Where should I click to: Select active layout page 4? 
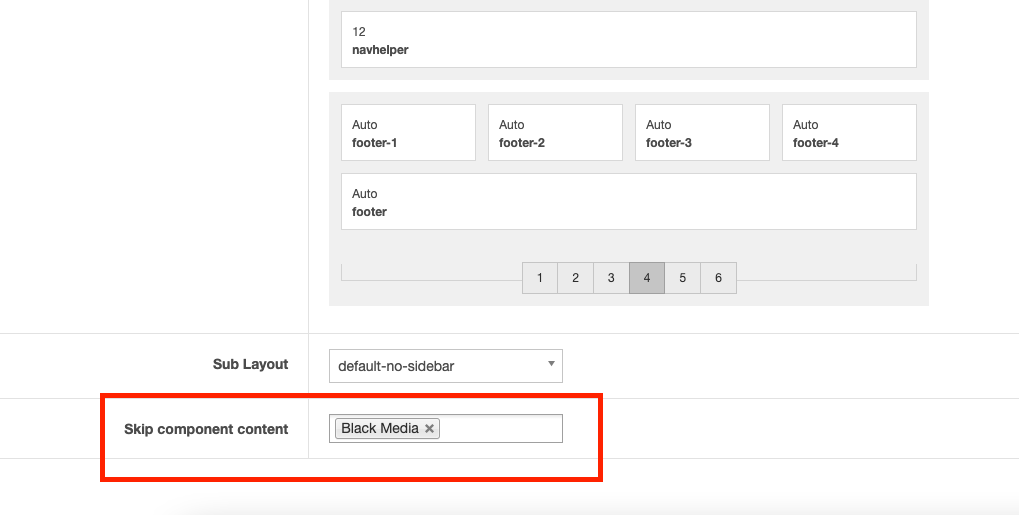click(647, 278)
